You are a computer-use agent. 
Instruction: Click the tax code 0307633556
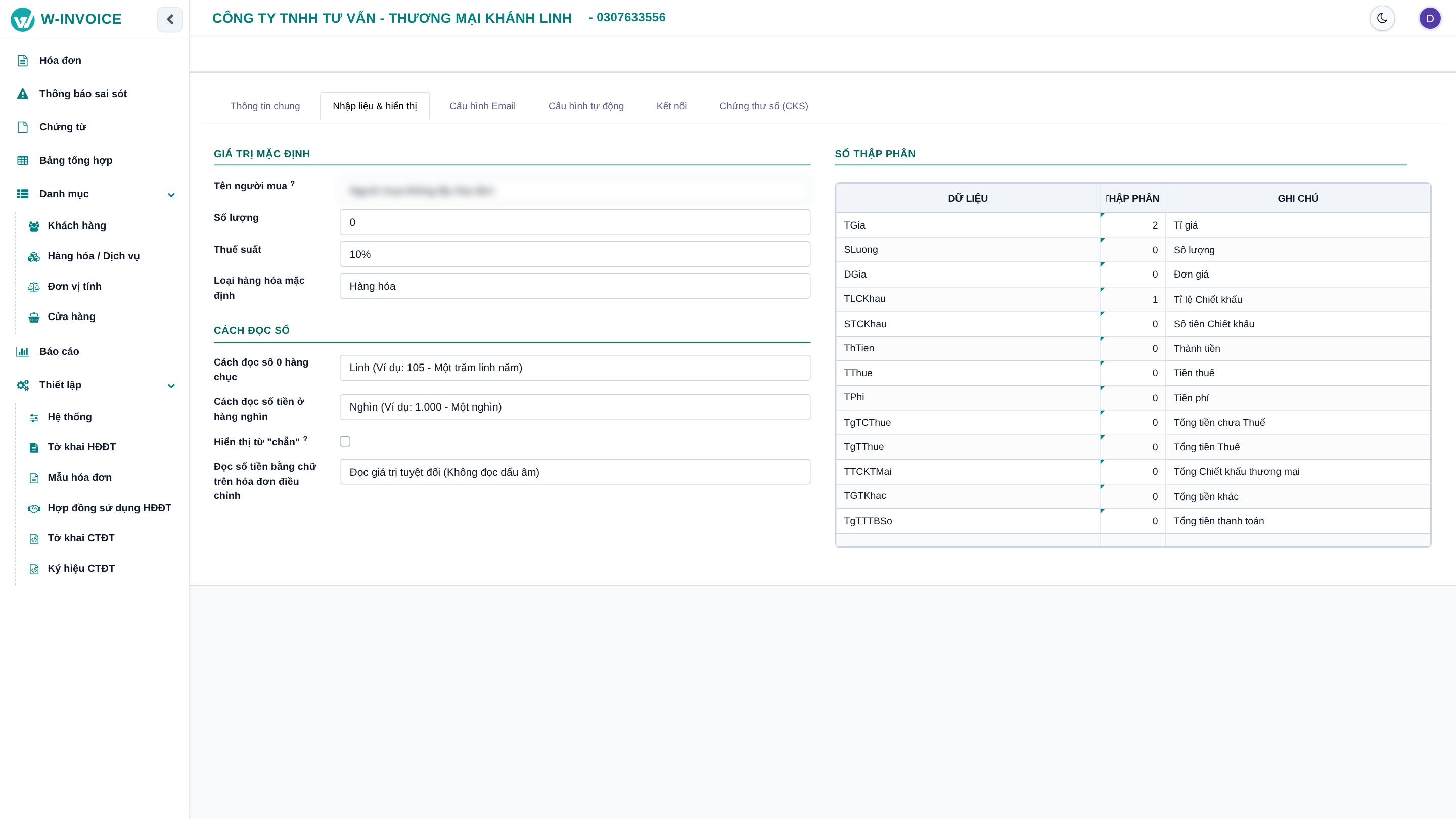631,18
